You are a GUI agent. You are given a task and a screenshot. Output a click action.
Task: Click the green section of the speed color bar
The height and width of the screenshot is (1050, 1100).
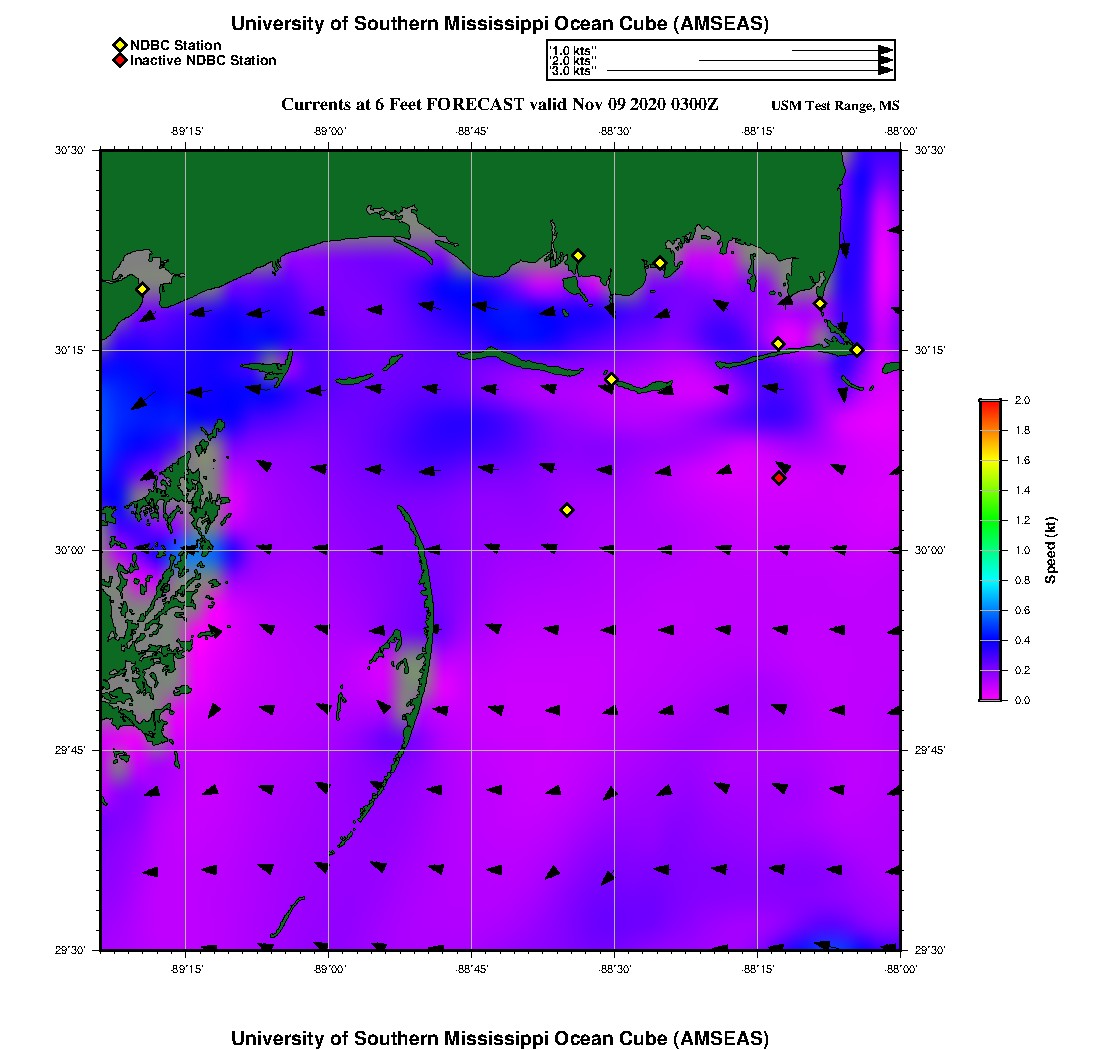pyautogui.click(x=991, y=520)
